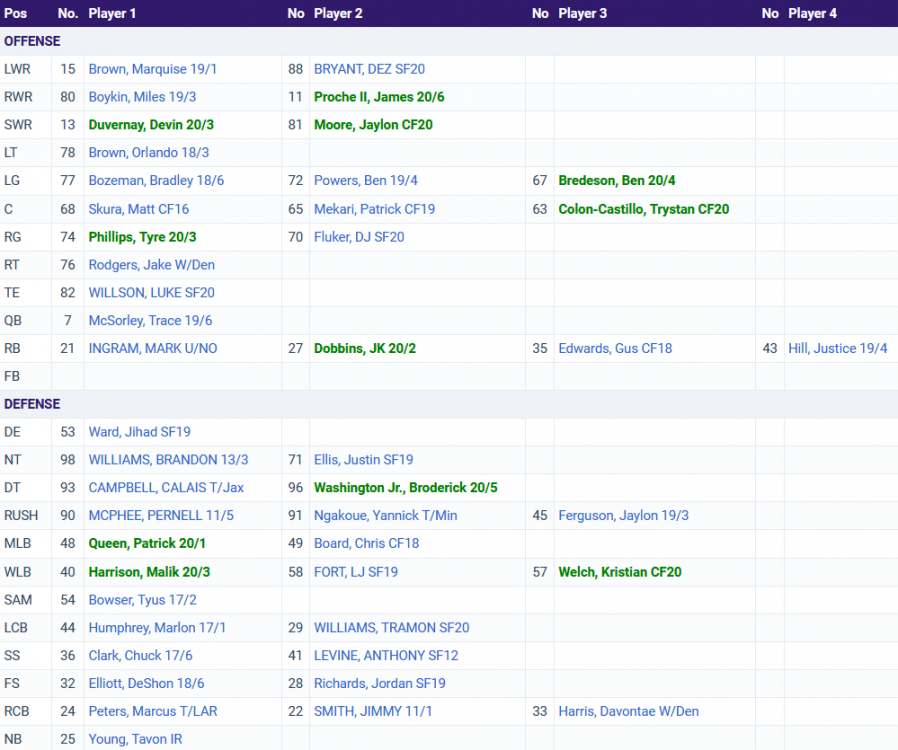This screenshot has width=898, height=750.
Task: Open WILLSON, LUKE SF20 link
Action: pyautogui.click(x=152, y=293)
